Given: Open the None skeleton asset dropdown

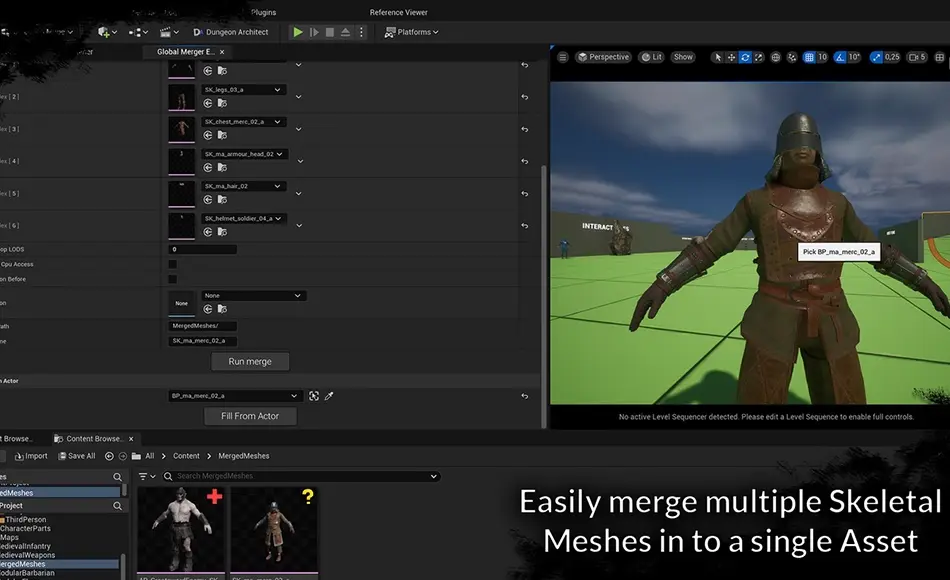Looking at the screenshot, I should coord(253,296).
